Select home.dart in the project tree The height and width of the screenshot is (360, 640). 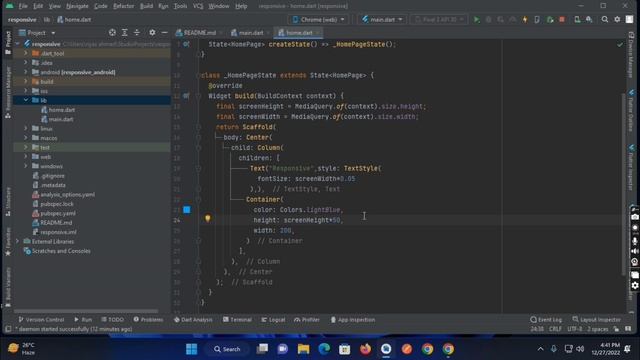[61, 110]
